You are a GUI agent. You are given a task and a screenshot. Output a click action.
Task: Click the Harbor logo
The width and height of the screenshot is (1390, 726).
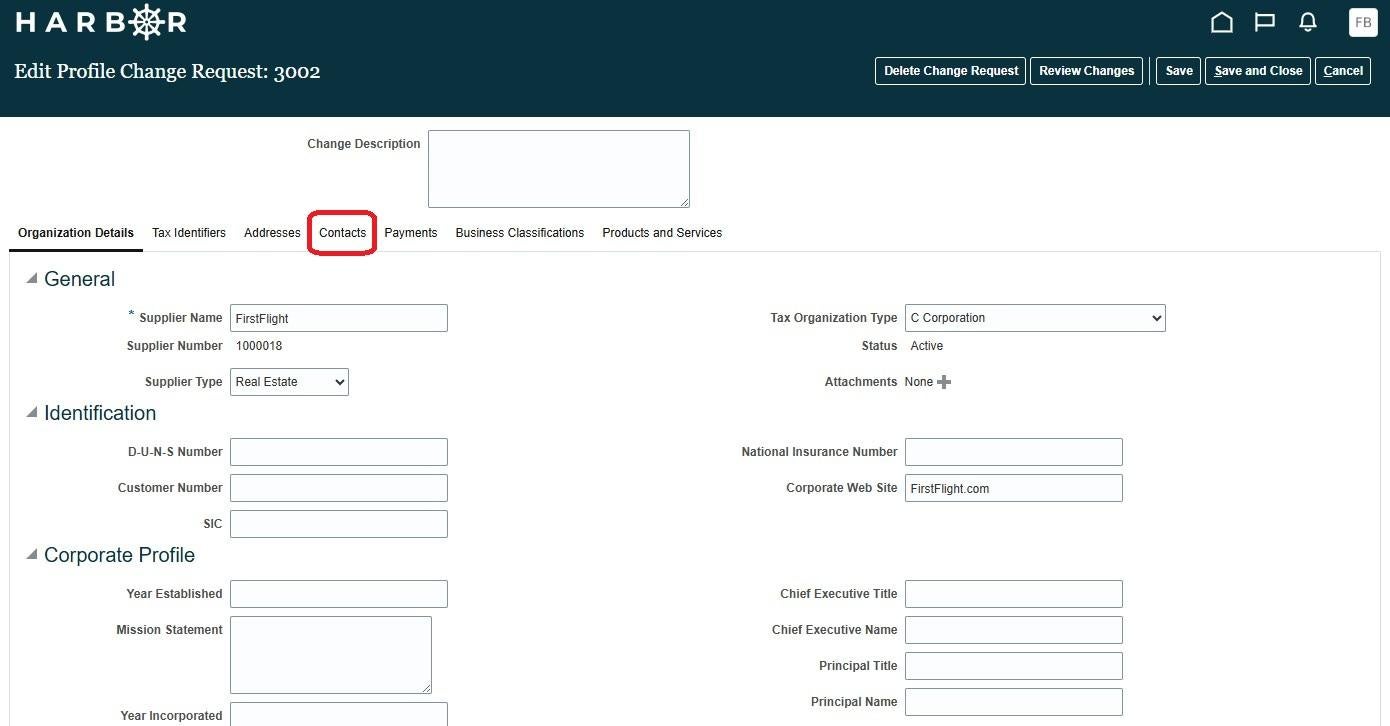[101, 22]
